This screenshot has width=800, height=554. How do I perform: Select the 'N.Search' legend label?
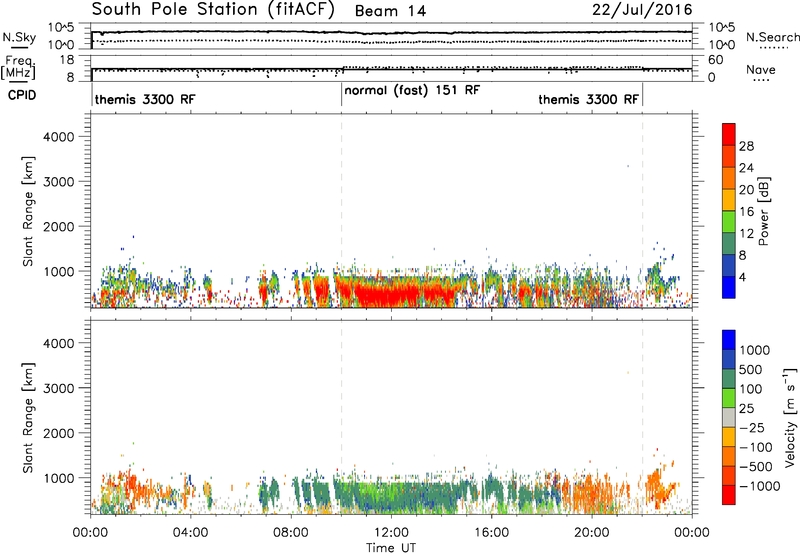[x=772, y=37]
